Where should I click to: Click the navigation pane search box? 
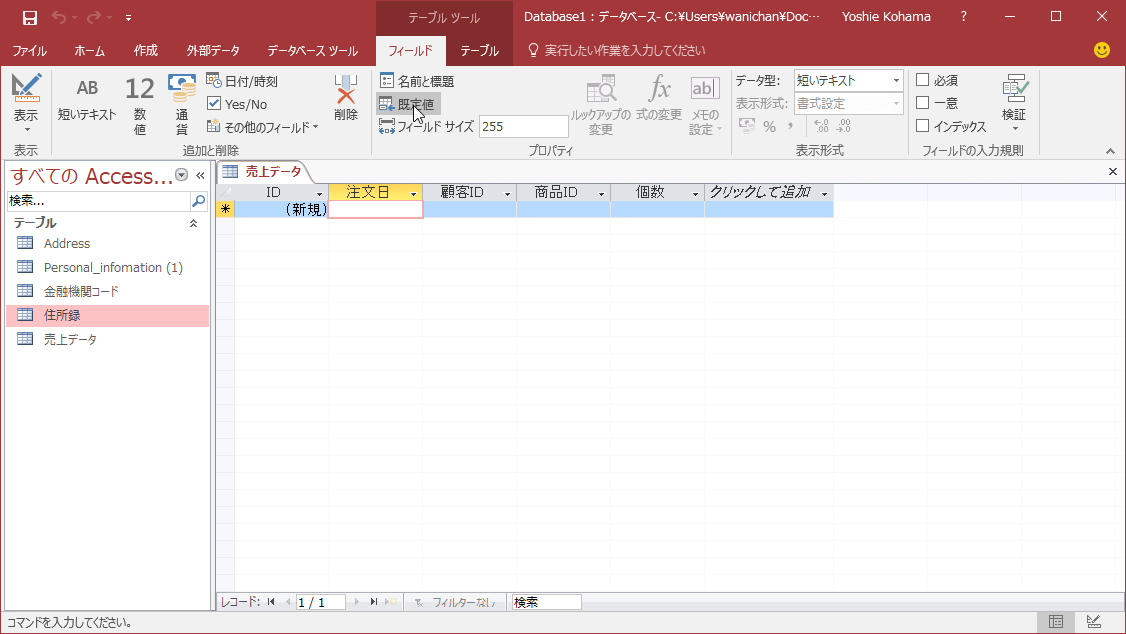coord(98,201)
